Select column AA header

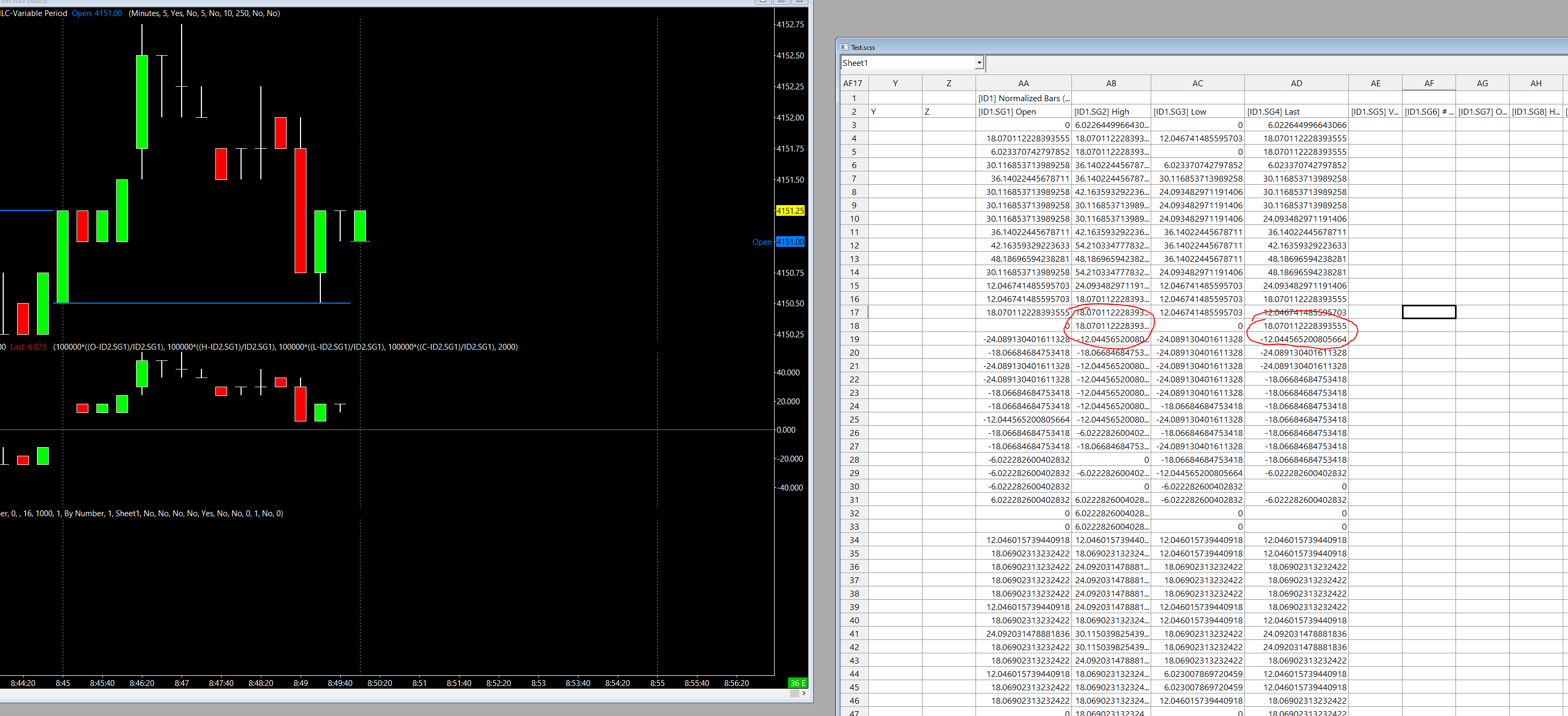click(x=1023, y=84)
